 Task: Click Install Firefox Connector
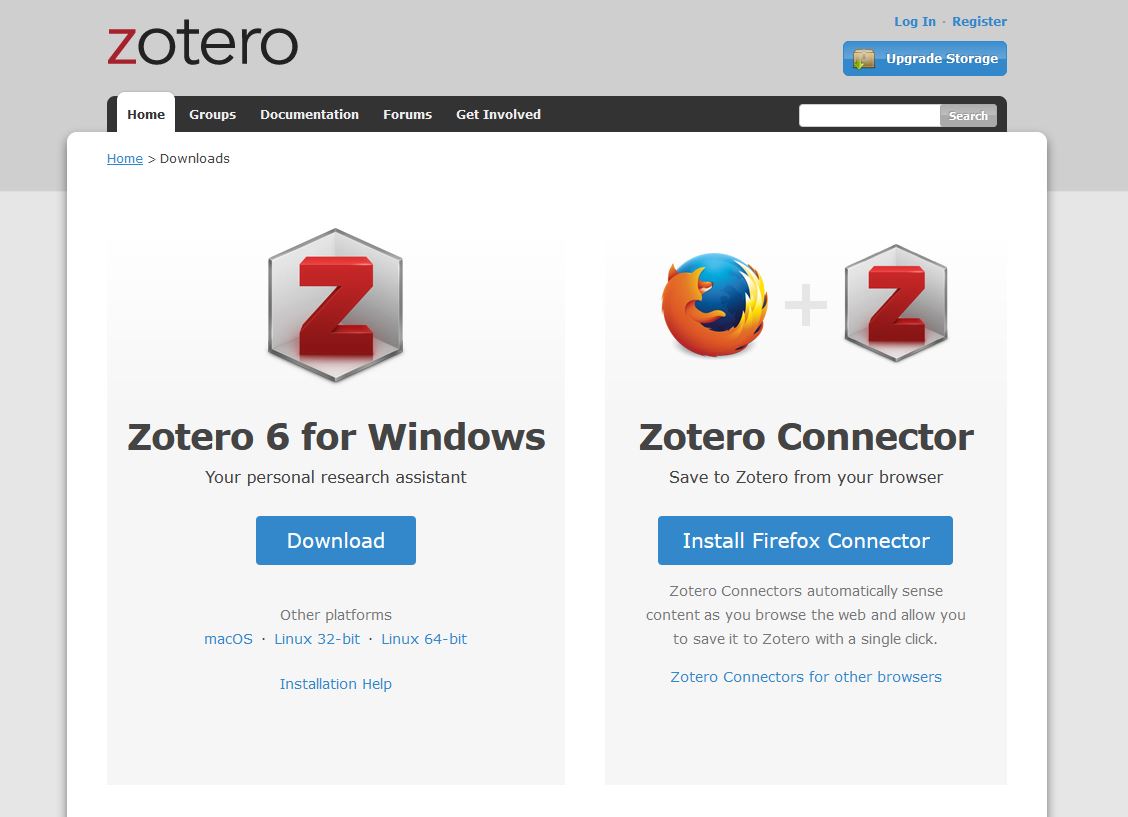click(x=805, y=540)
